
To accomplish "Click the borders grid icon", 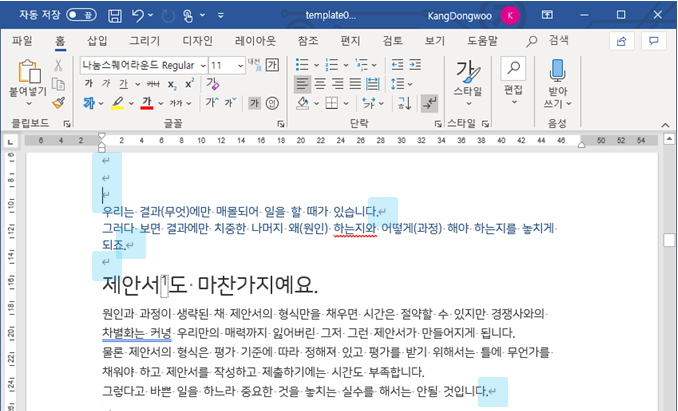I will coord(332,103).
